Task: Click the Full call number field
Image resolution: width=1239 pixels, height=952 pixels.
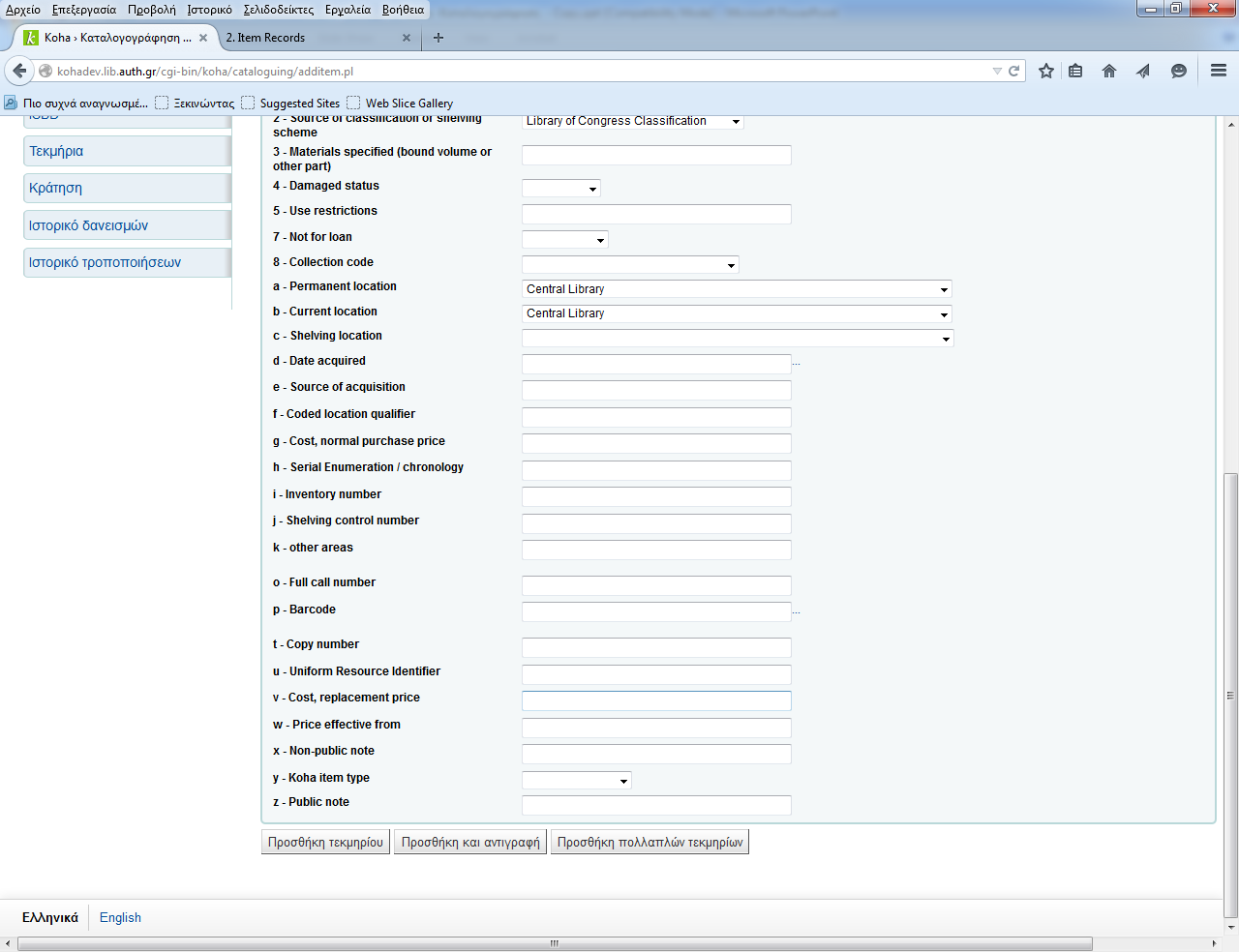Action: pos(656,585)
